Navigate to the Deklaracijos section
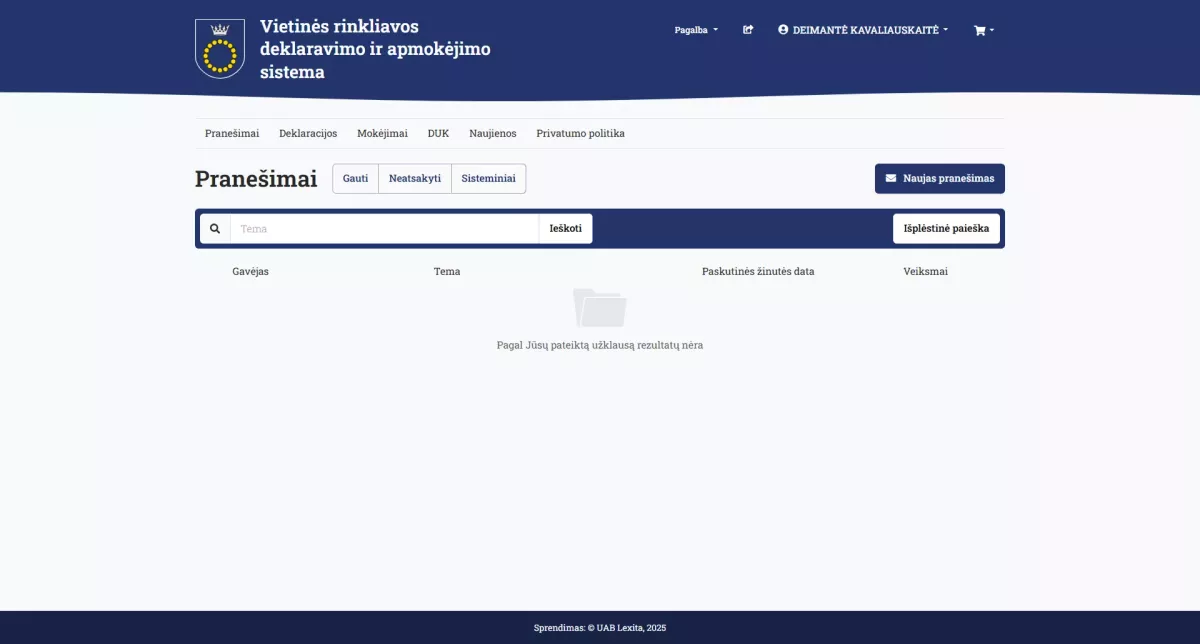The image size is (1200, 644). pos(308,133)
